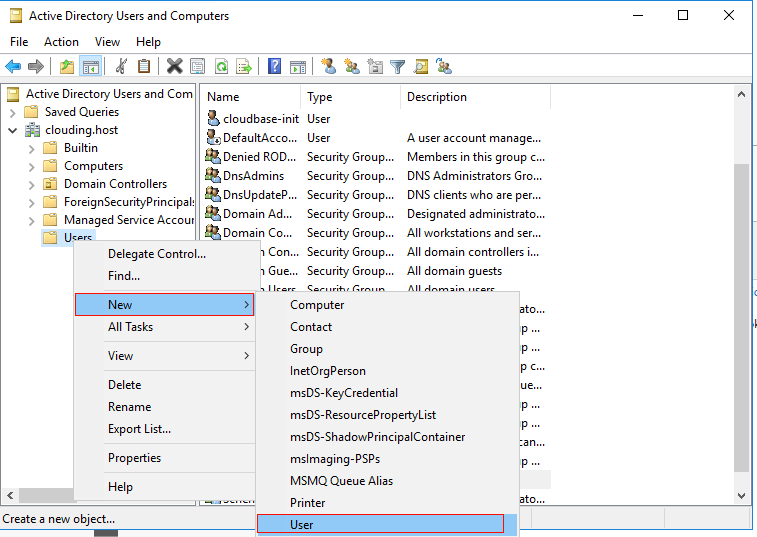Expand the Saved Queries tree node
Image resolution: width=757 pixels, height=537 pixels.
(13, 113)
